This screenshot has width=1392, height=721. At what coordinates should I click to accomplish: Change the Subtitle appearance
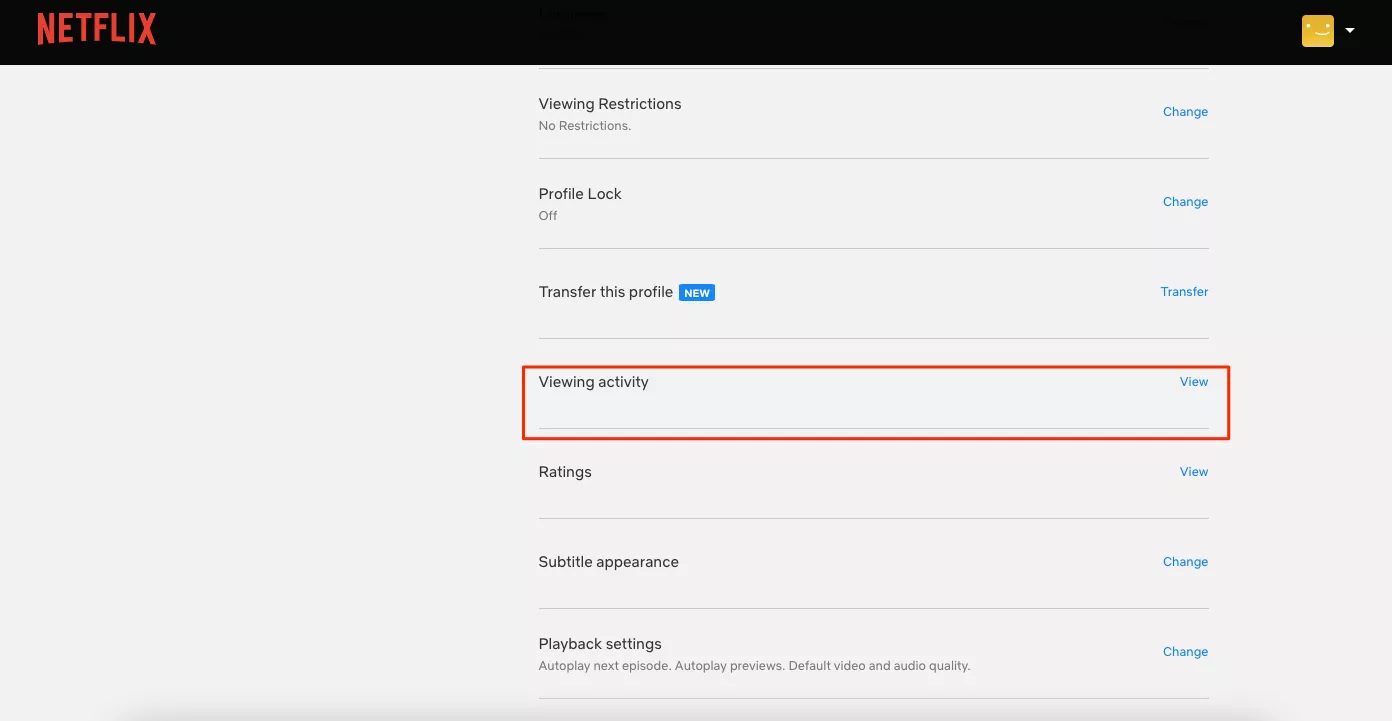tap(1185, 562)
